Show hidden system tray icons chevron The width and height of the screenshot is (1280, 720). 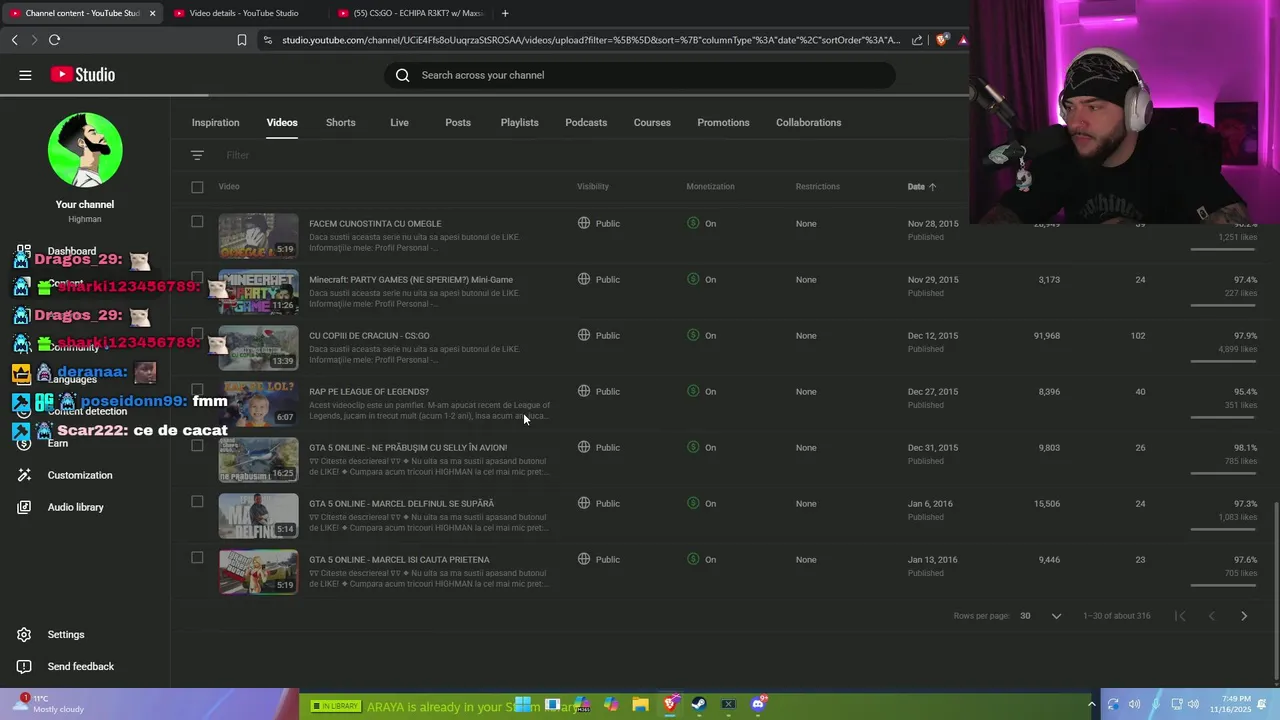pyautogui.click(x=1091, y=705)
